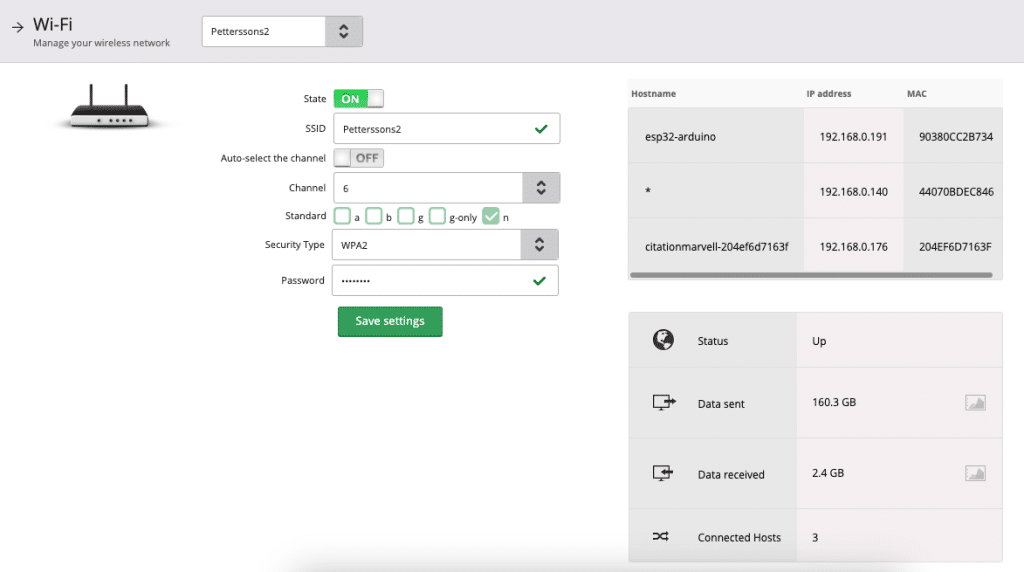Click the hosts table horizontal scrollbar
The image size is (1024, 572).
810,274
